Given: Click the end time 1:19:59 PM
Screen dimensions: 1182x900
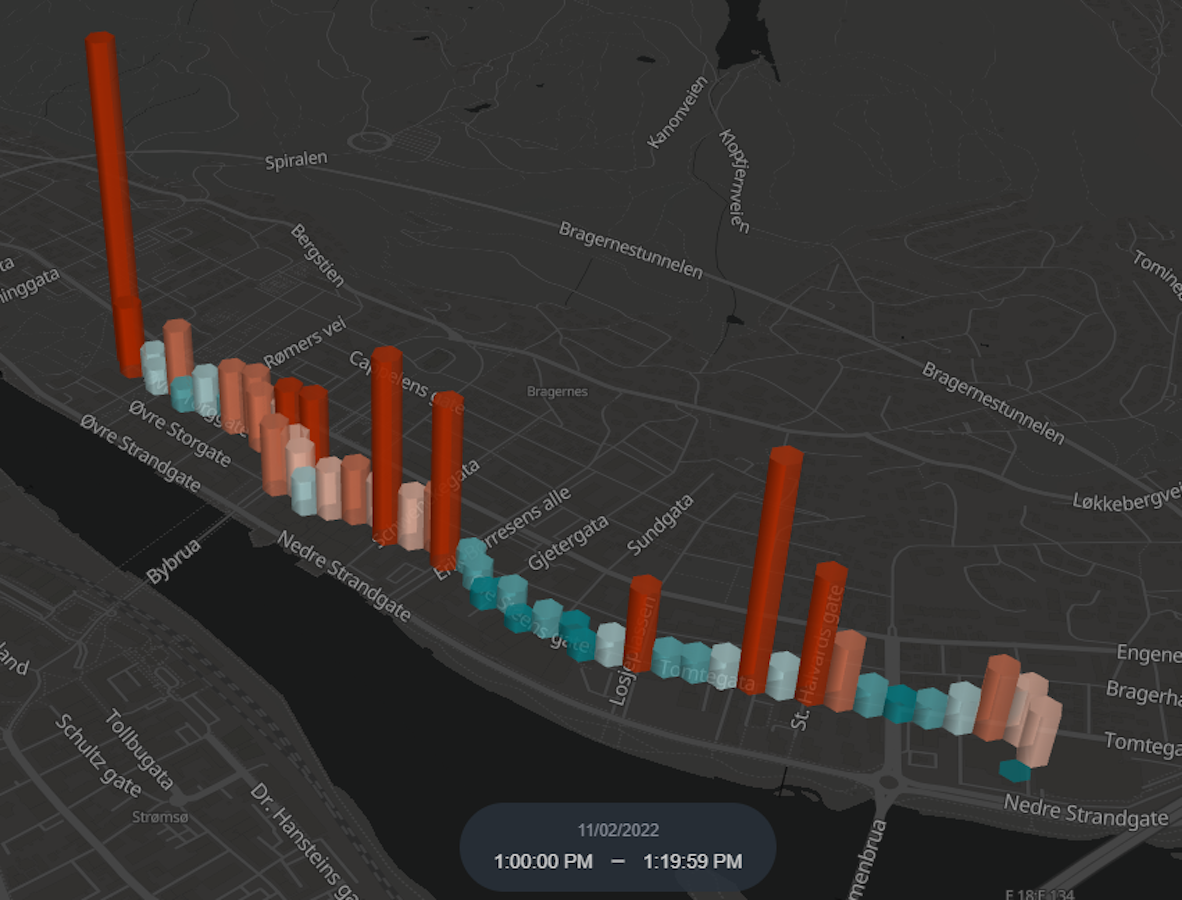Looking at the screenshot, I should (692, 861).
